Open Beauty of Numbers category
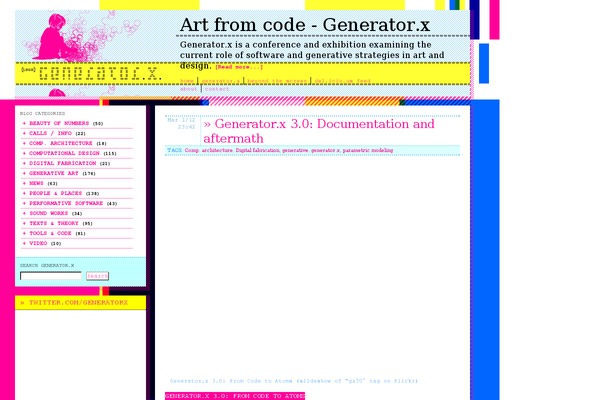This screenshot has height=400, width=600. point(59,123)
